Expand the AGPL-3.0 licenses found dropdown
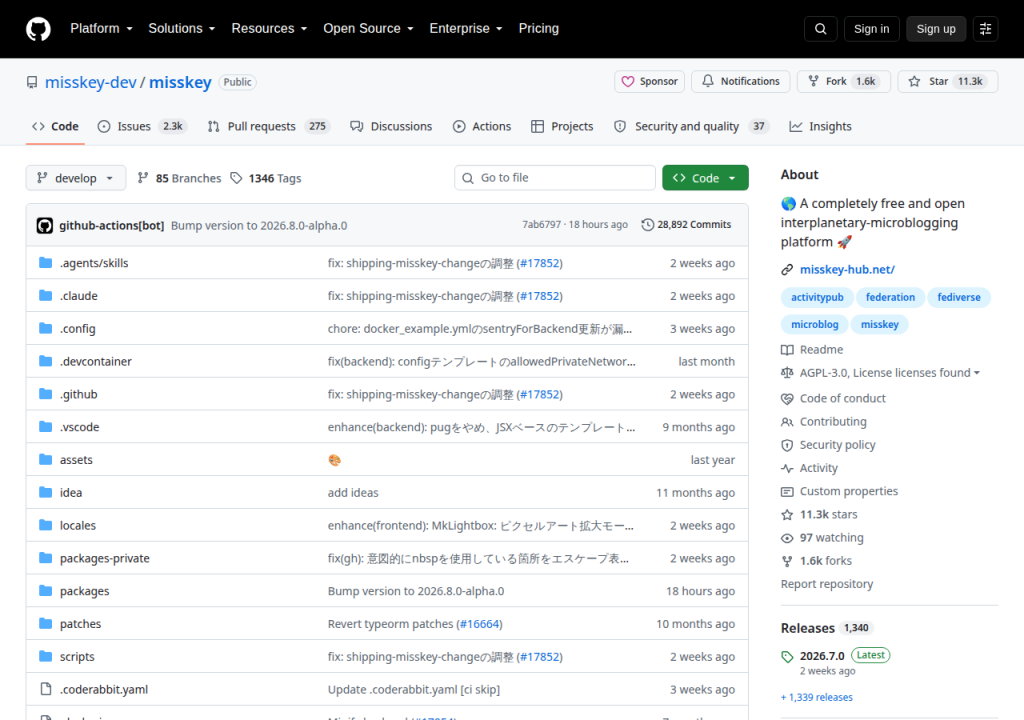1024x720 pixels. coord(889,372)
